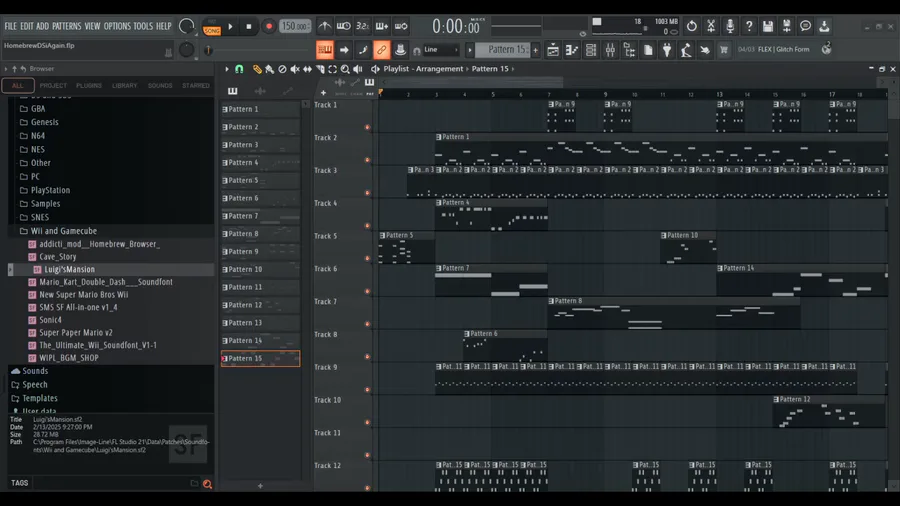
Task: Click the TAGS search icon
Action: pos(207,484)
